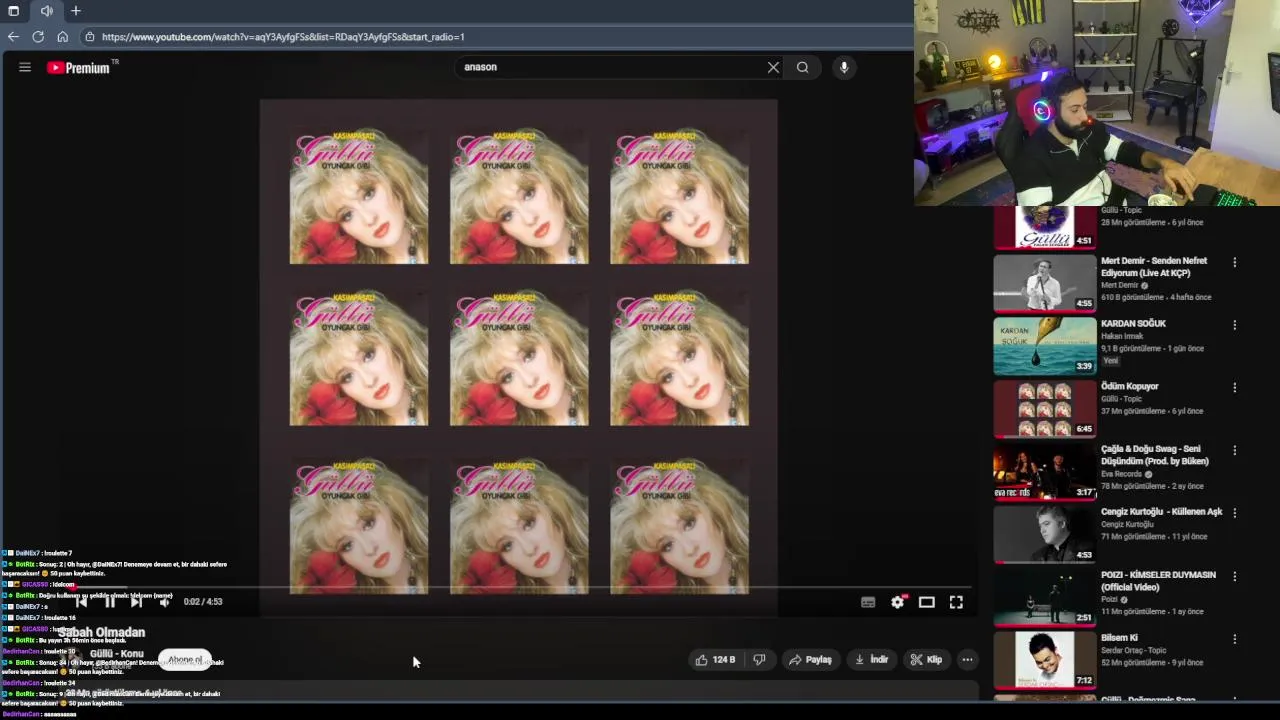1280x720 pixels.
Task: Skip to the next video
Action: (x=136, y=602)
